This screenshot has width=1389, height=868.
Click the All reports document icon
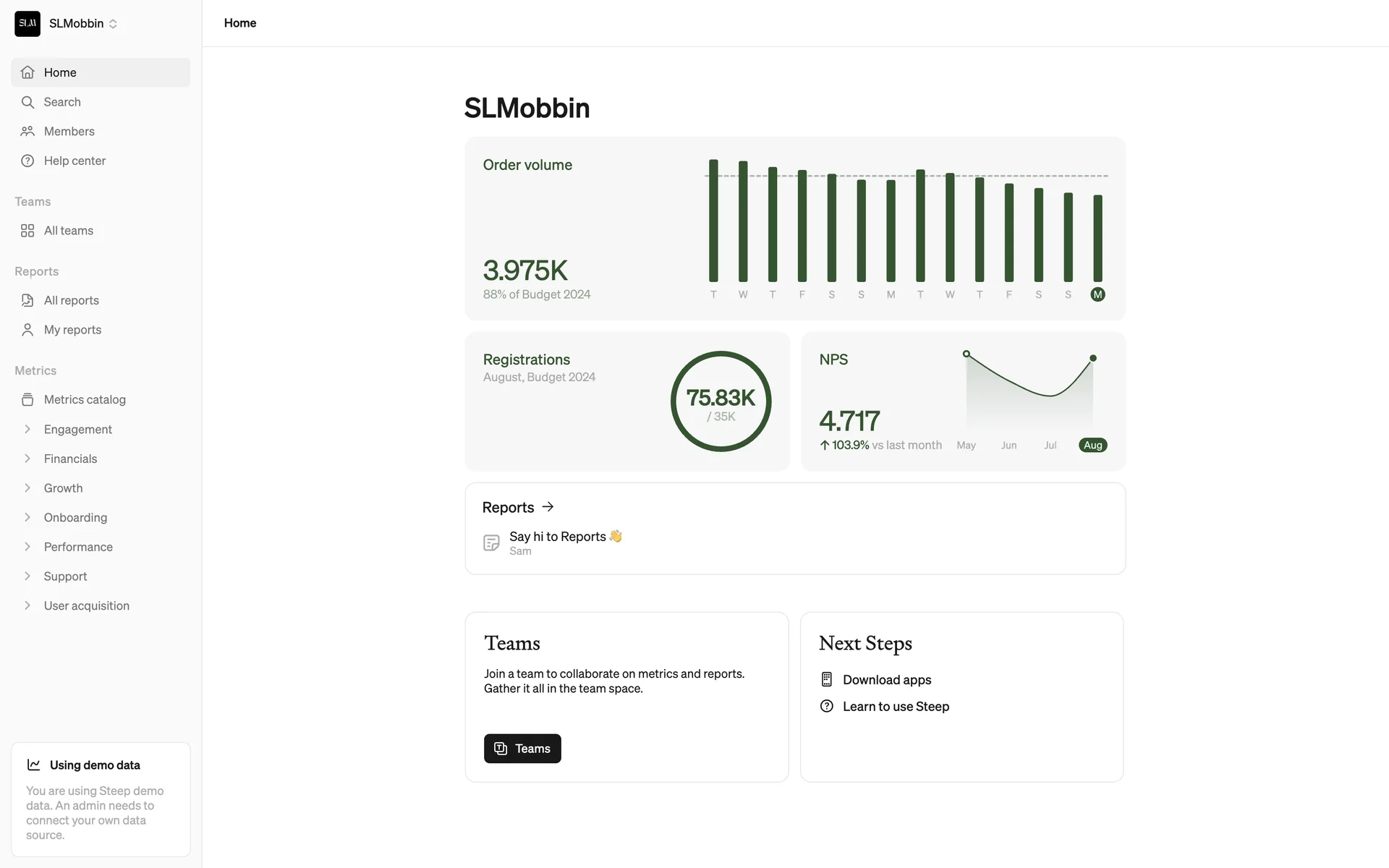click(x=27, y=300)
